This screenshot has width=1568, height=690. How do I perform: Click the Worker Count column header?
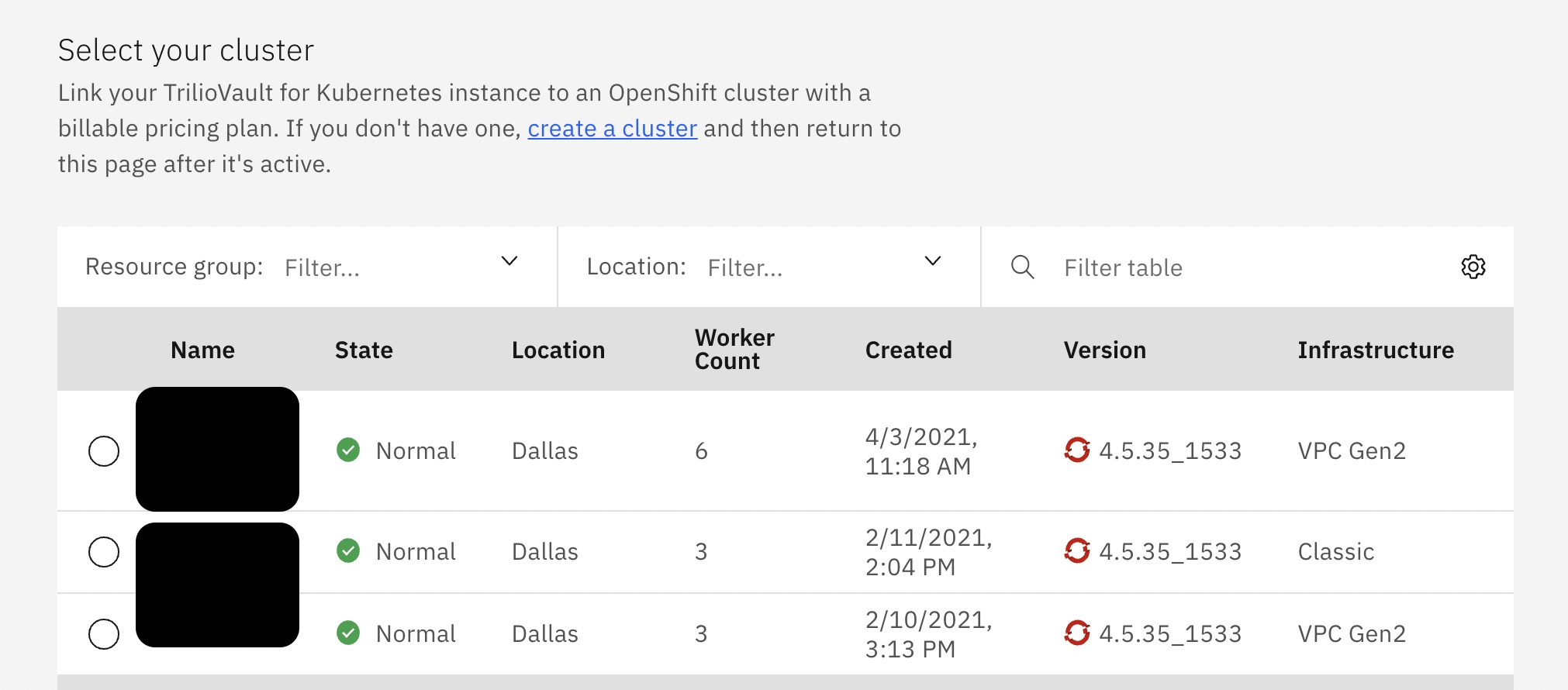pos(734,349)
